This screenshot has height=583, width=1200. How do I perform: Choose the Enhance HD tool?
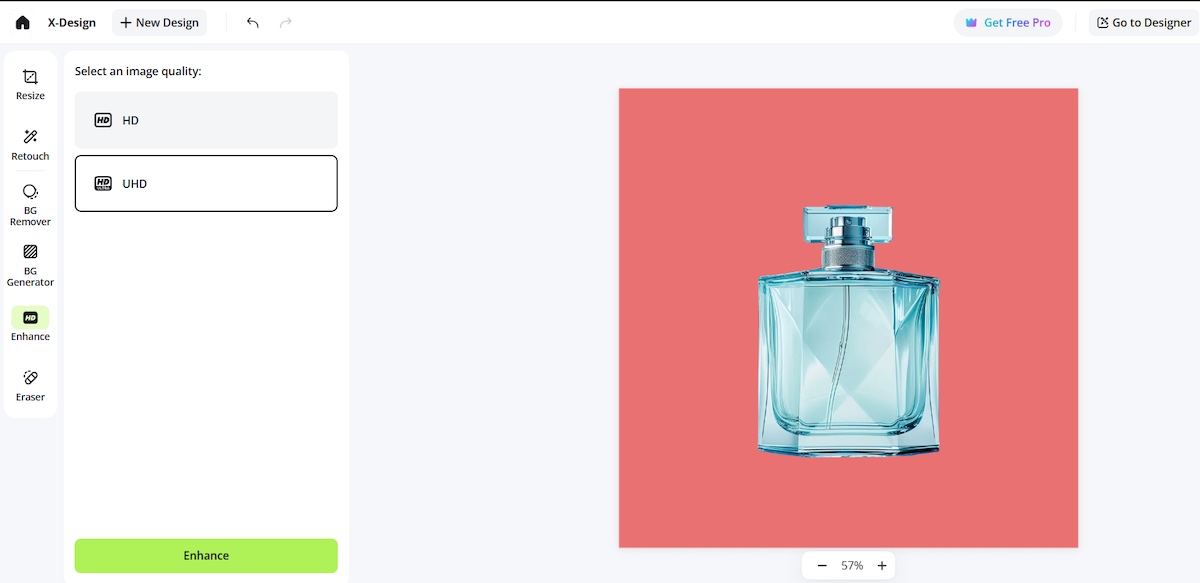click(x=30, y=325)
